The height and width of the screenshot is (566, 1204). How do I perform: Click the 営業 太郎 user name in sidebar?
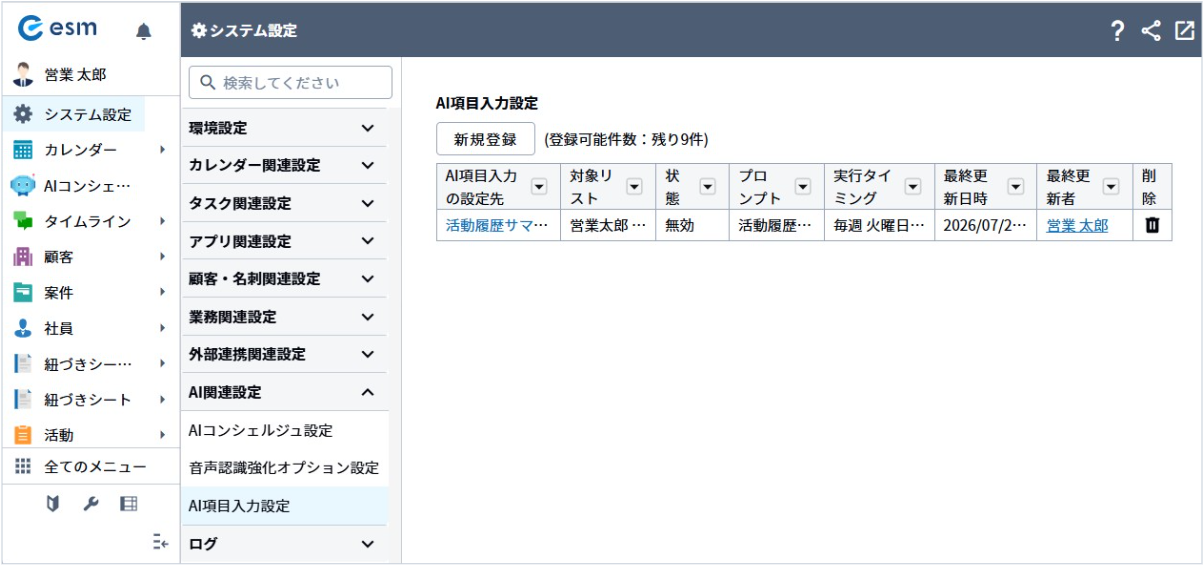click(75, 75)
